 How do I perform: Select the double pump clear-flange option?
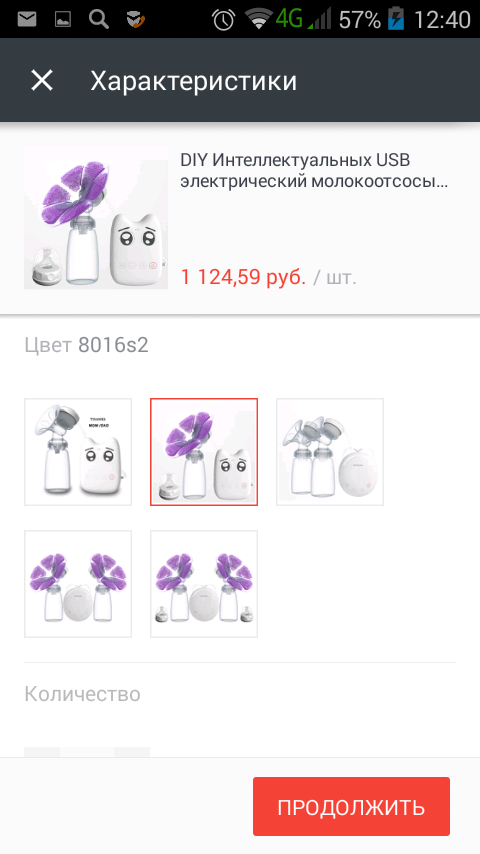[x=330, y=452]
